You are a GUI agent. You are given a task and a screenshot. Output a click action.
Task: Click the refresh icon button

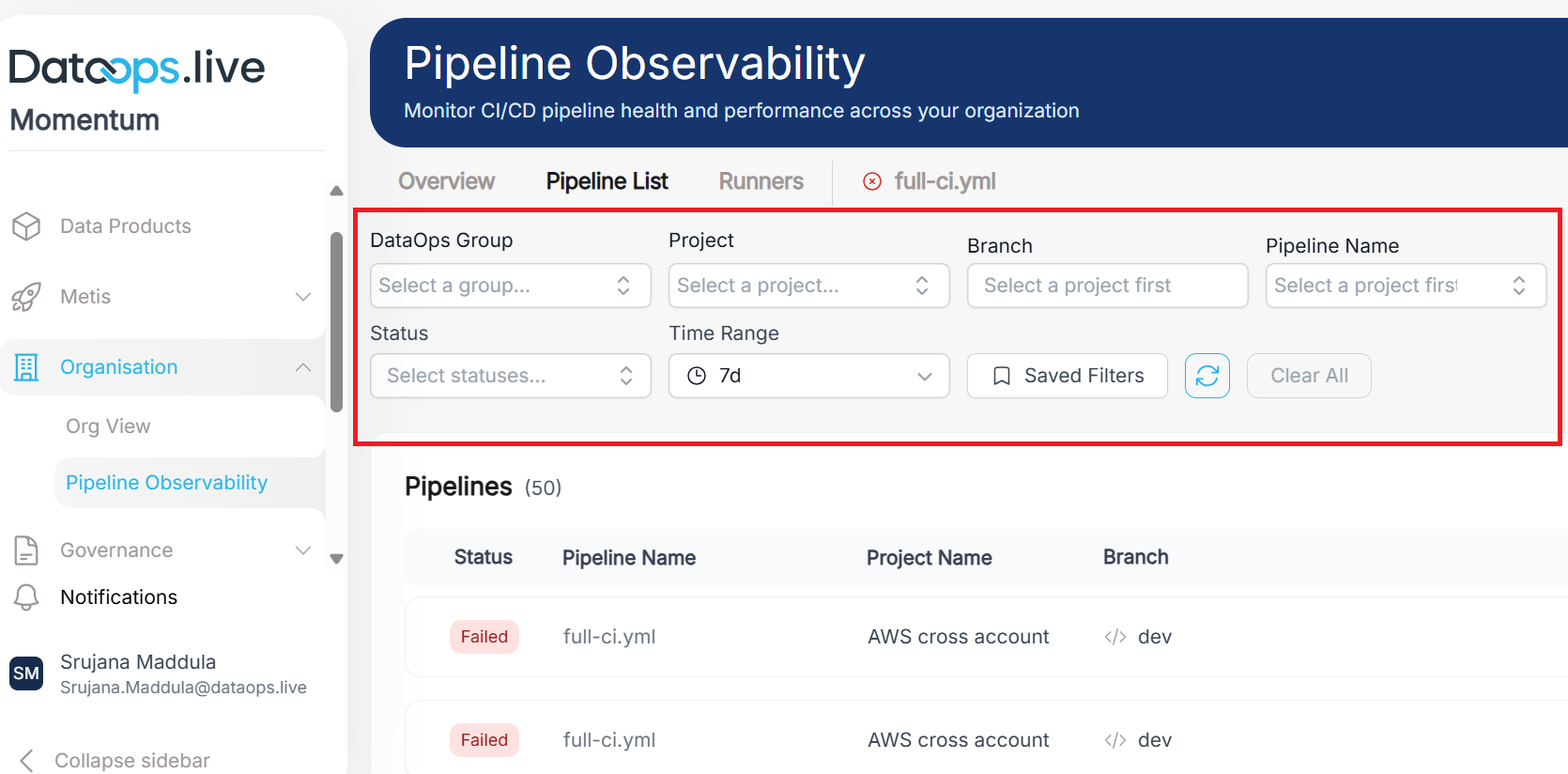click(1207, 376)
